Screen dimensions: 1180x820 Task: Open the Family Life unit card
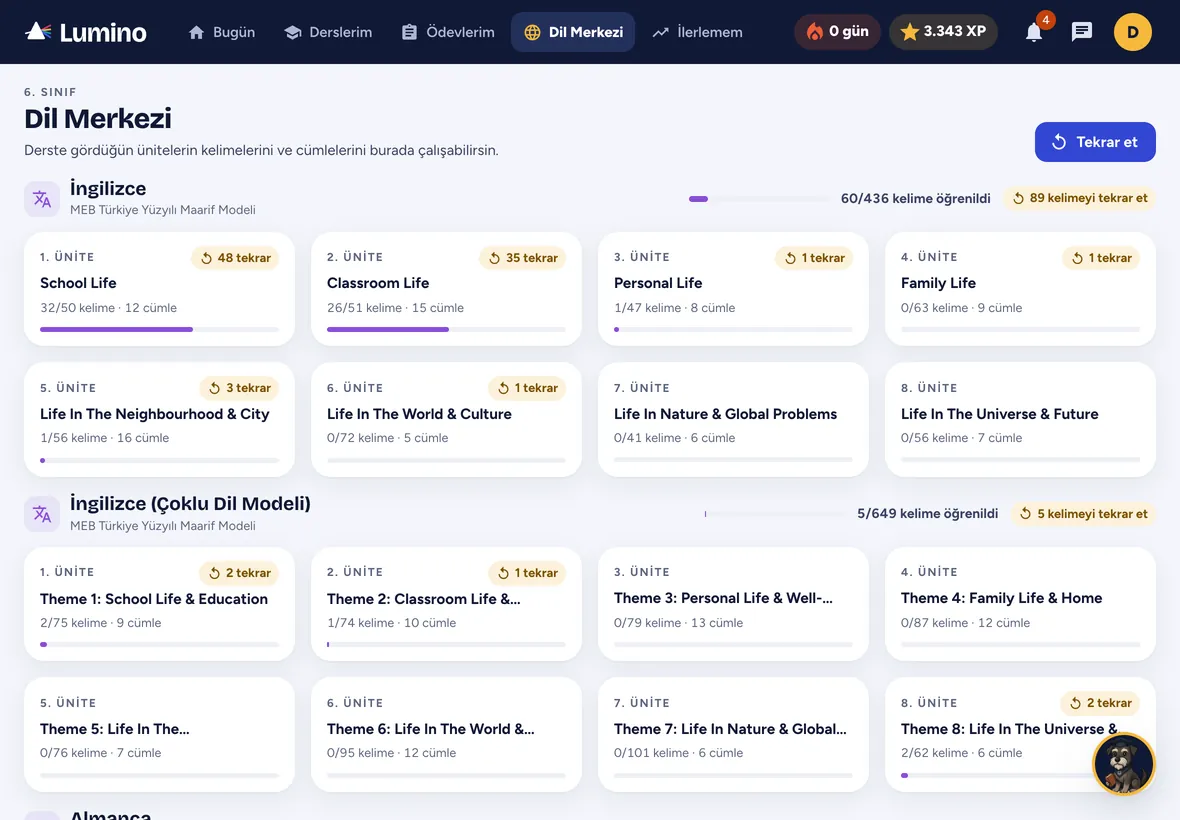pyautogui.click(x=1020, y=290)
